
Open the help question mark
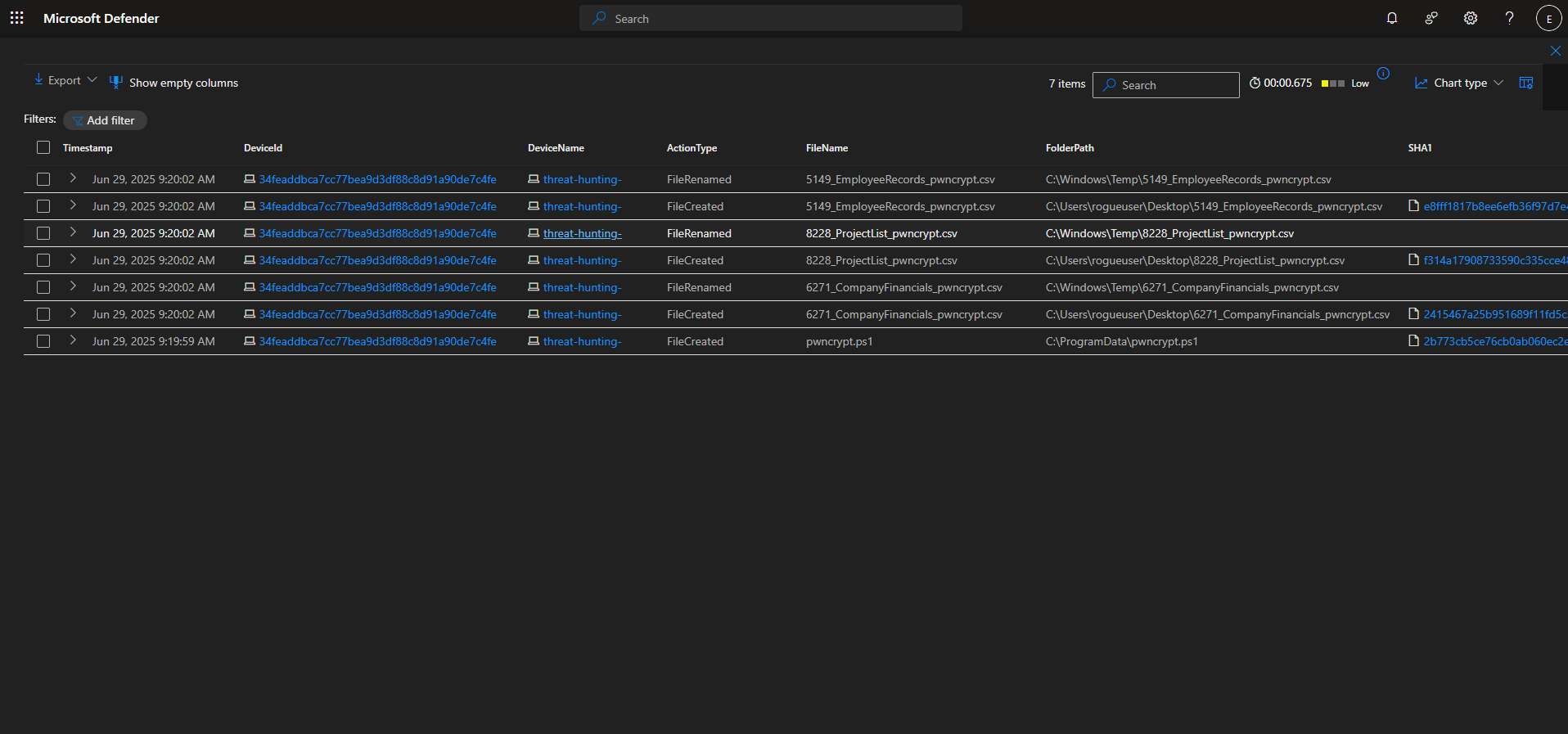pyautogui.click(x=1510, y=18)
